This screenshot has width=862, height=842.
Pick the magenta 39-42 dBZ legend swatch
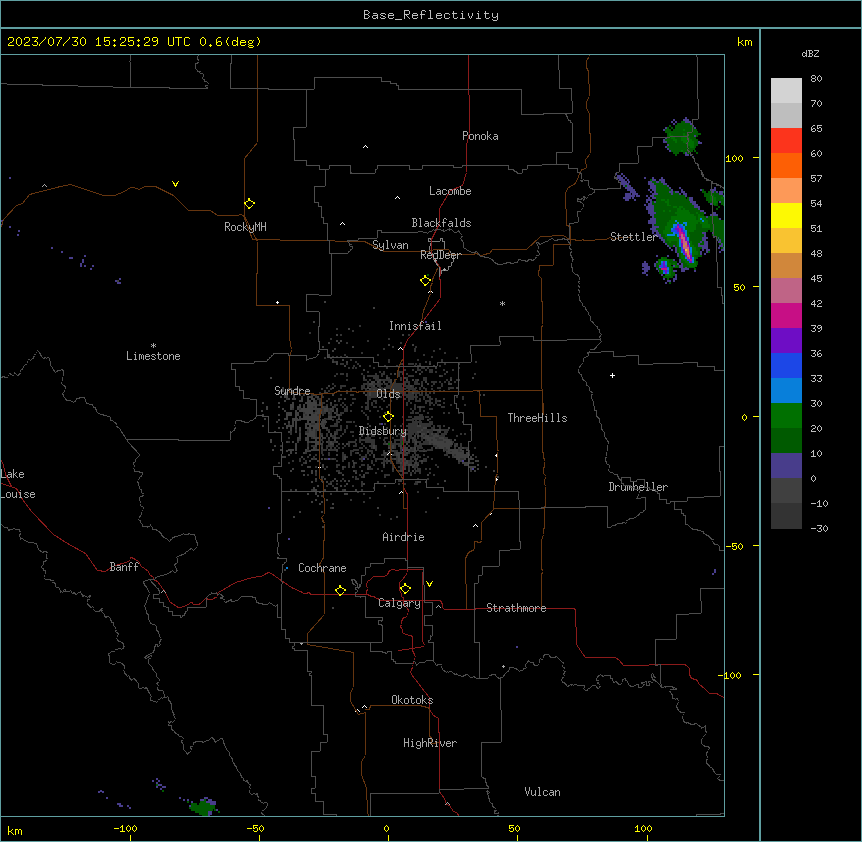[786, 315]
